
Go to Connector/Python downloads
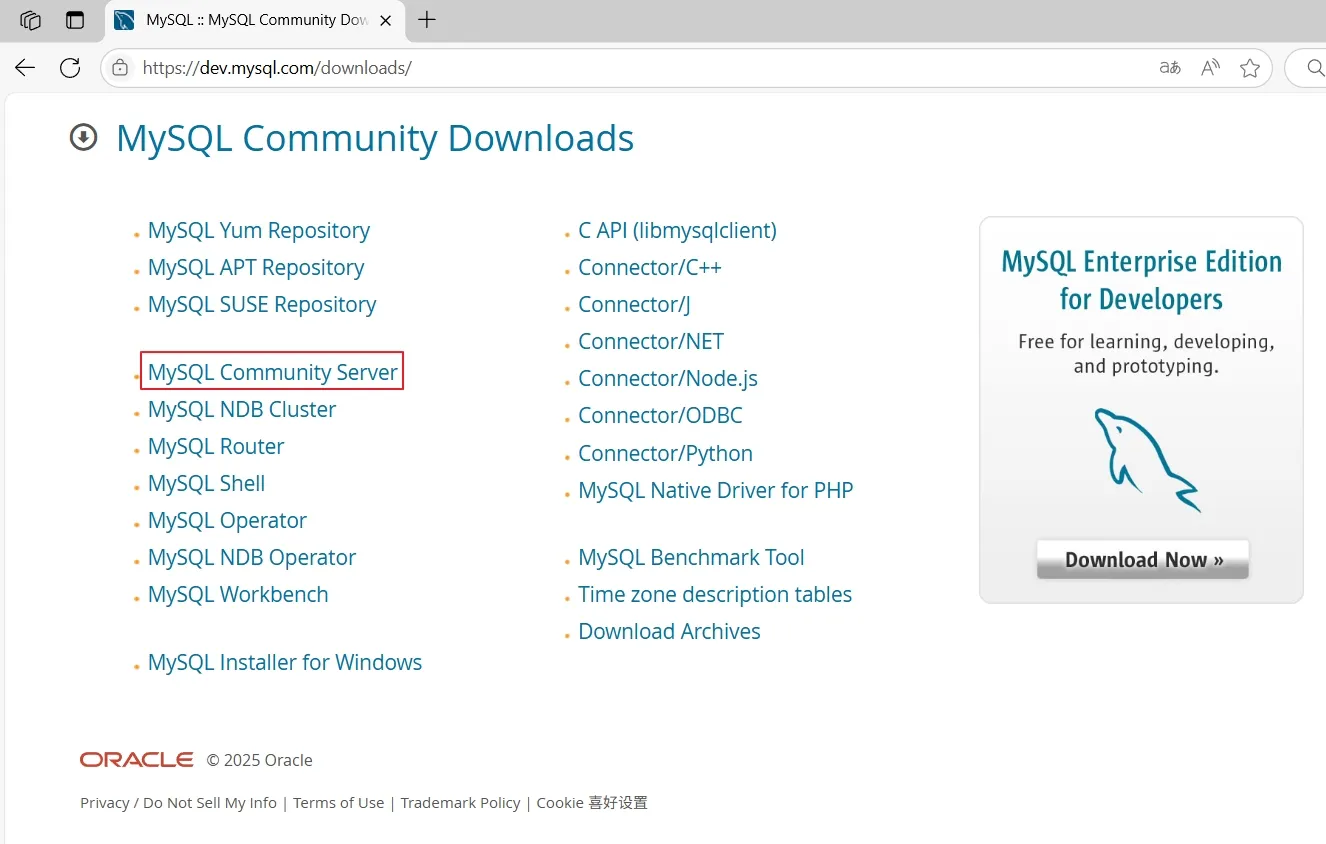click(665, 453)
